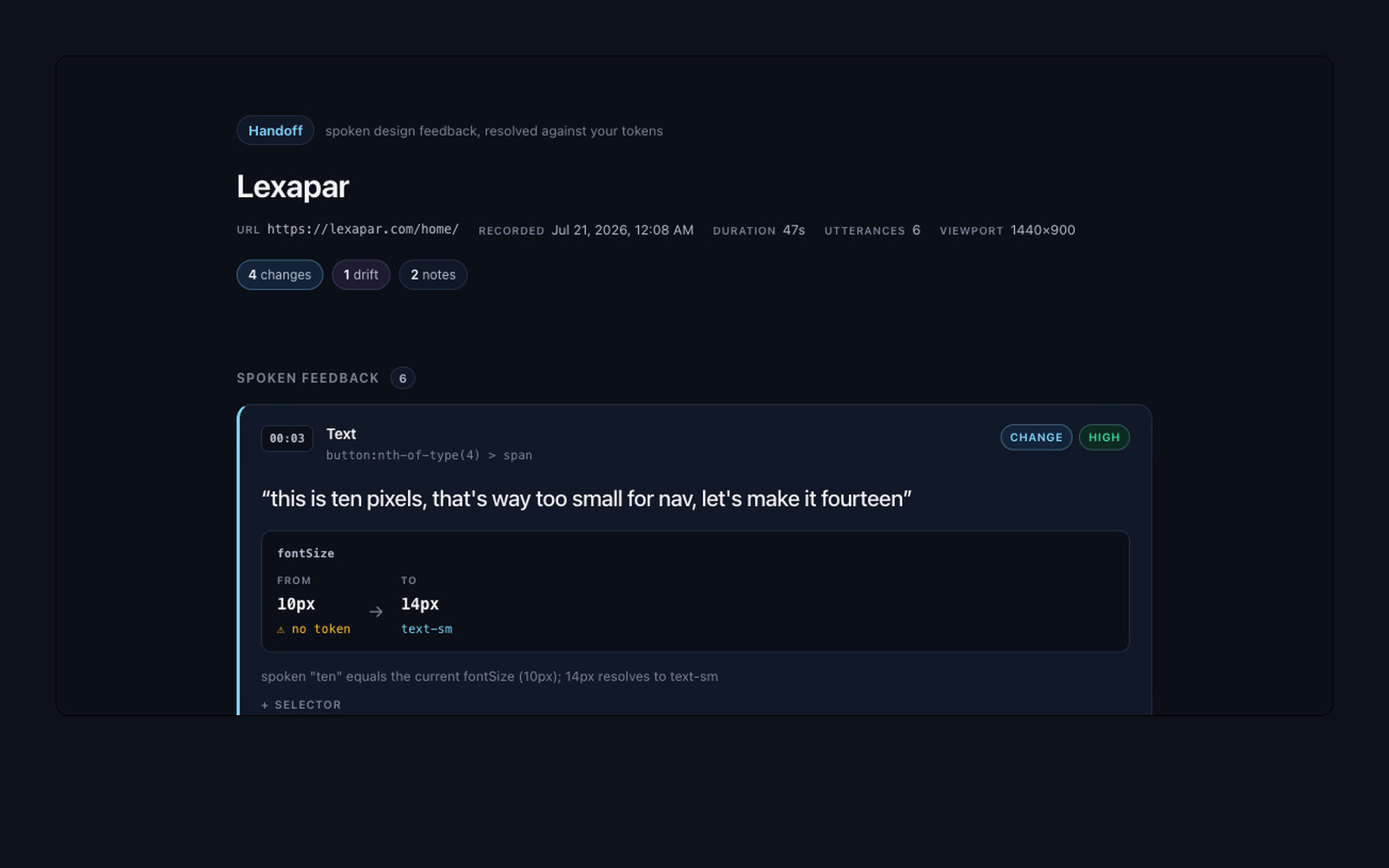Click the spoken feedback count badge 6
Image resolution: width=1389 pixels, height=868 pixels.
(x=403, y=378)
